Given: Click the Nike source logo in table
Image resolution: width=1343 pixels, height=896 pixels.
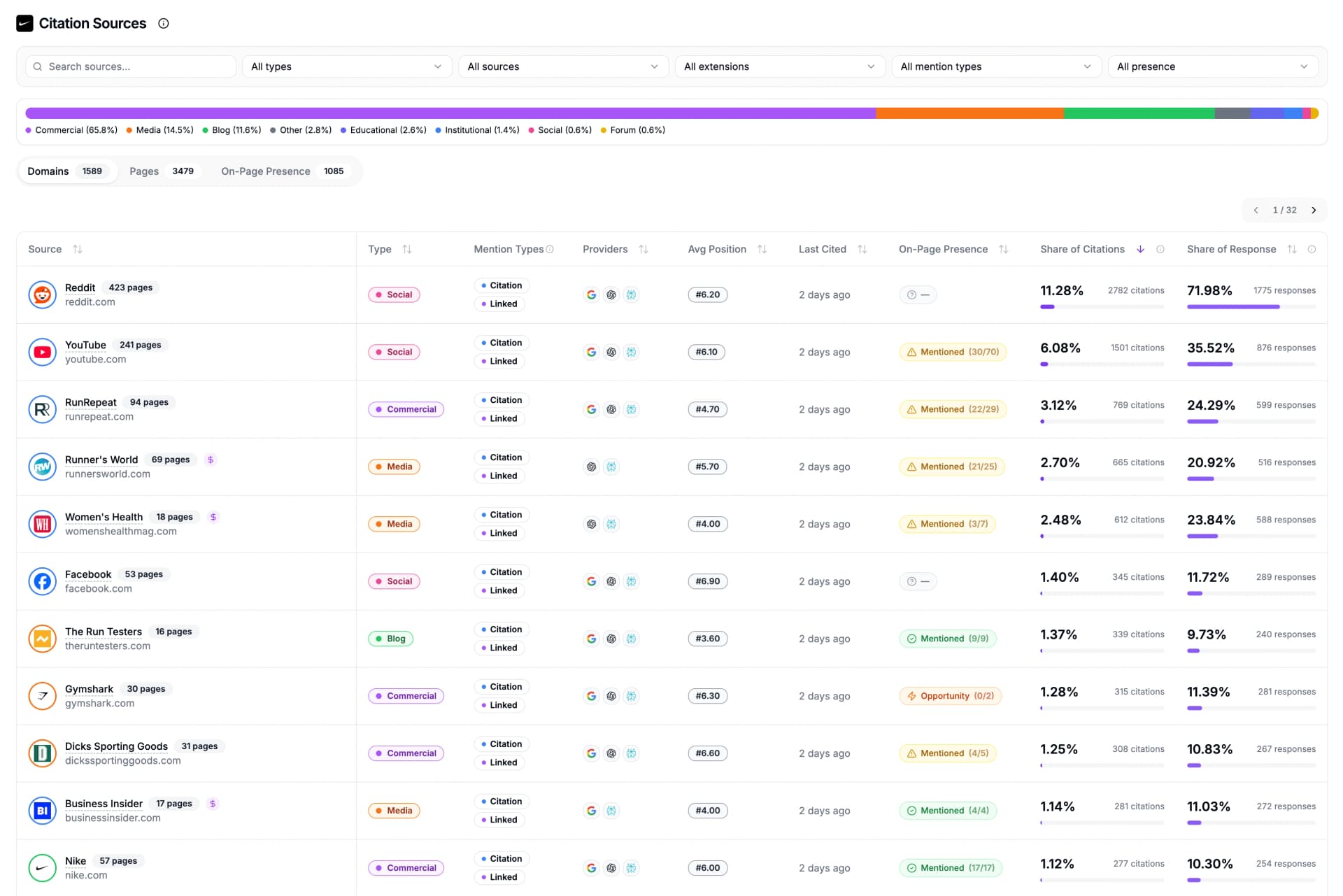Looking at the screenshot, I should [x=42, y=868].
